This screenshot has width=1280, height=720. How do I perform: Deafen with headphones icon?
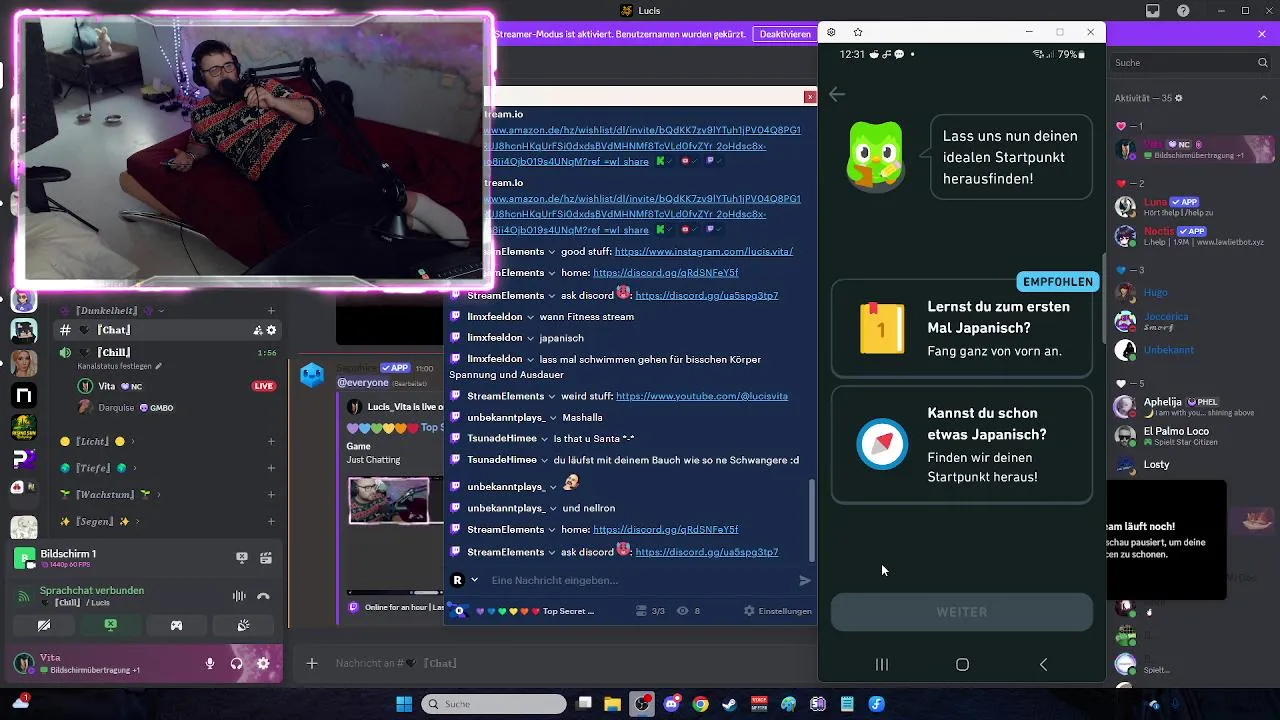point(237,663)
